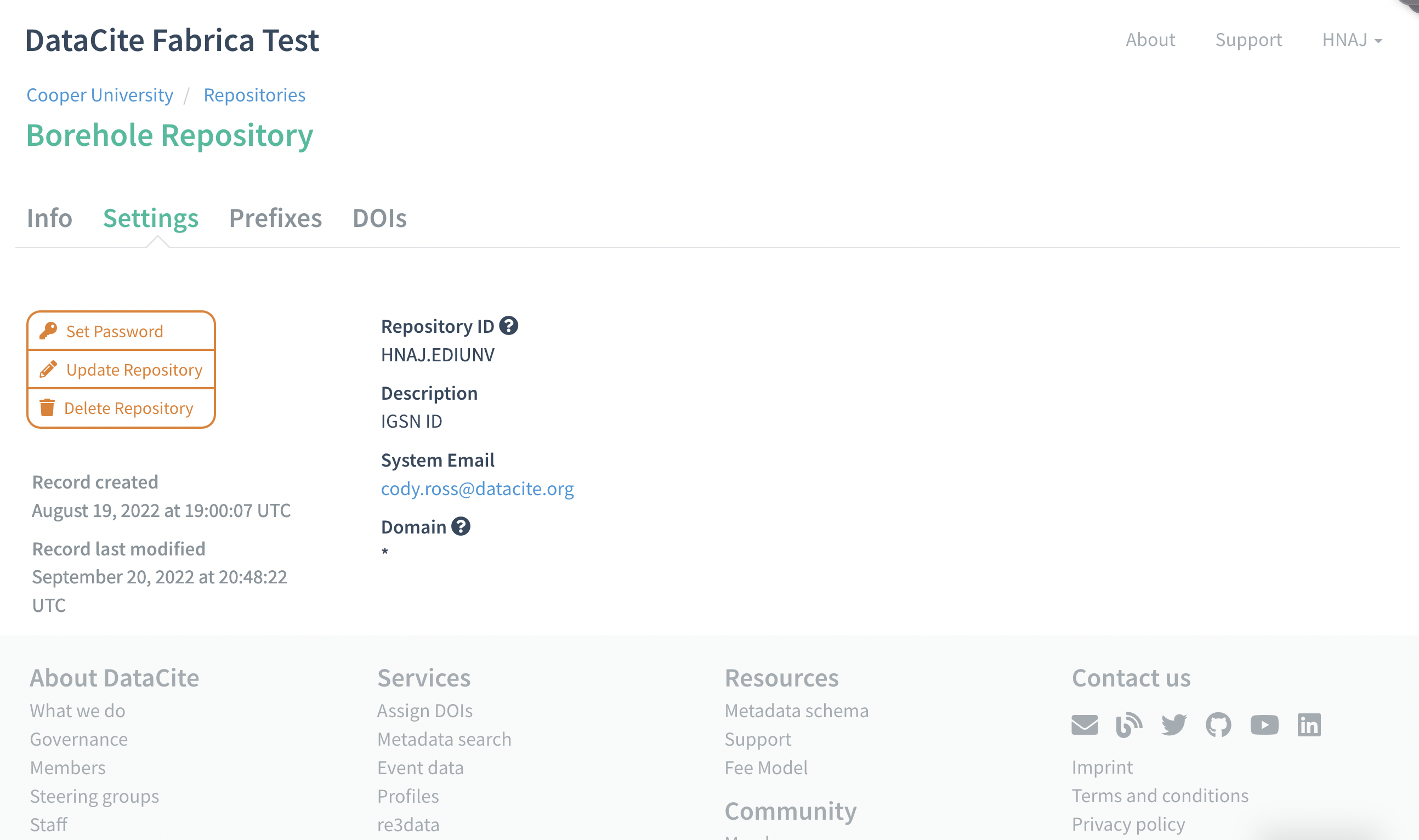Open the DataCite blog feed icon
Viewport: 1419px width, 840px height.
click(x=1128, y=724)
